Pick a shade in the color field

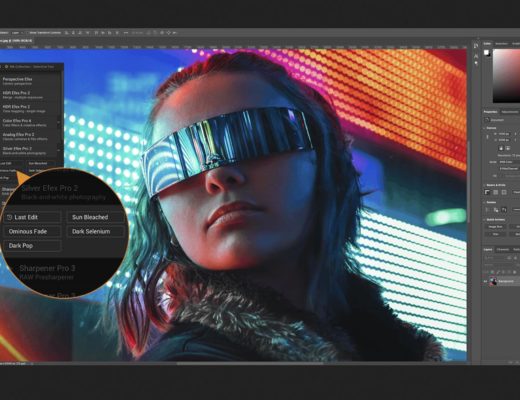(x=506, y=76)
